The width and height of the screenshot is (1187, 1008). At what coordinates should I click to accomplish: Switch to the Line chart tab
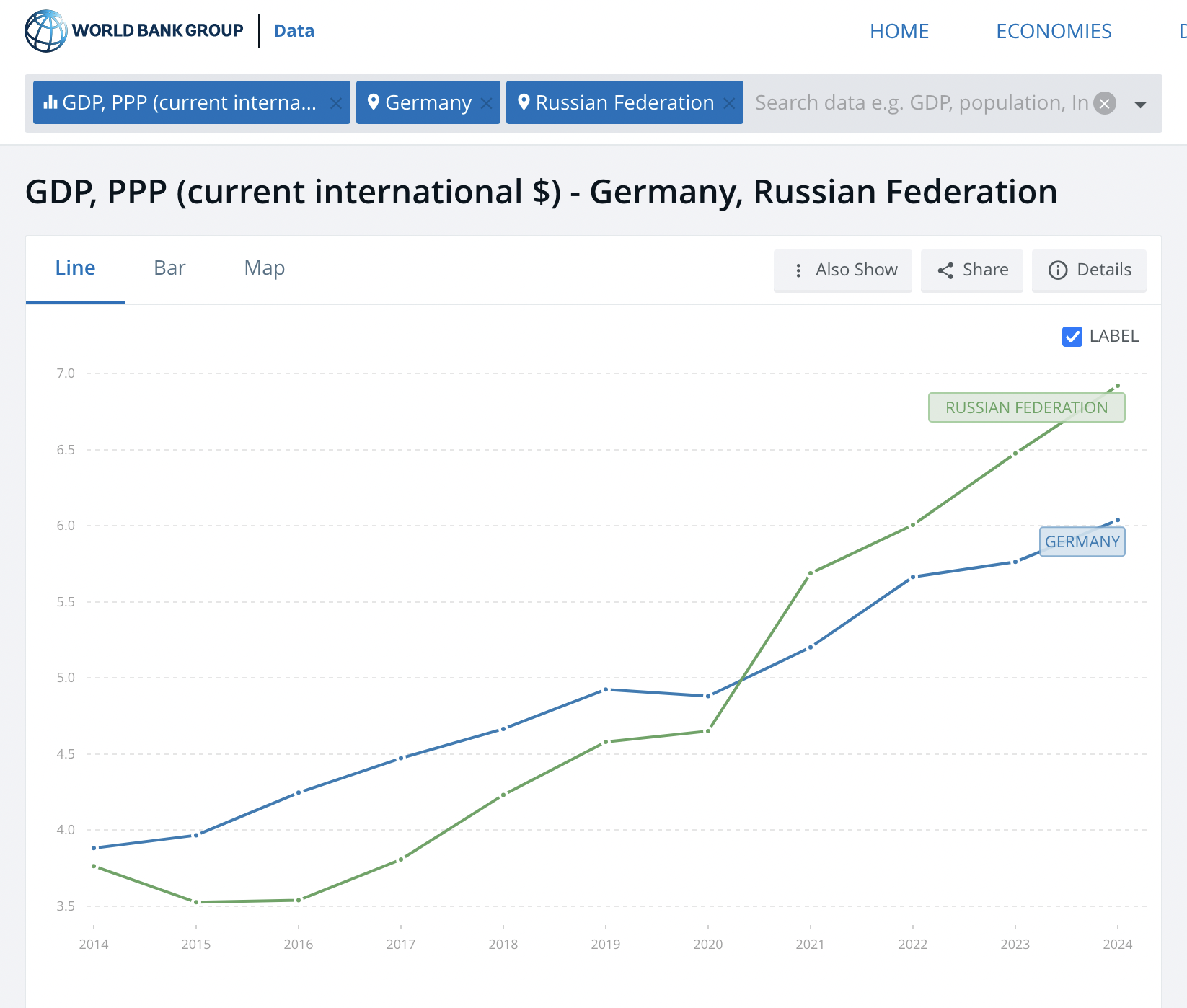pyautogui.click(x=75, y=268)
